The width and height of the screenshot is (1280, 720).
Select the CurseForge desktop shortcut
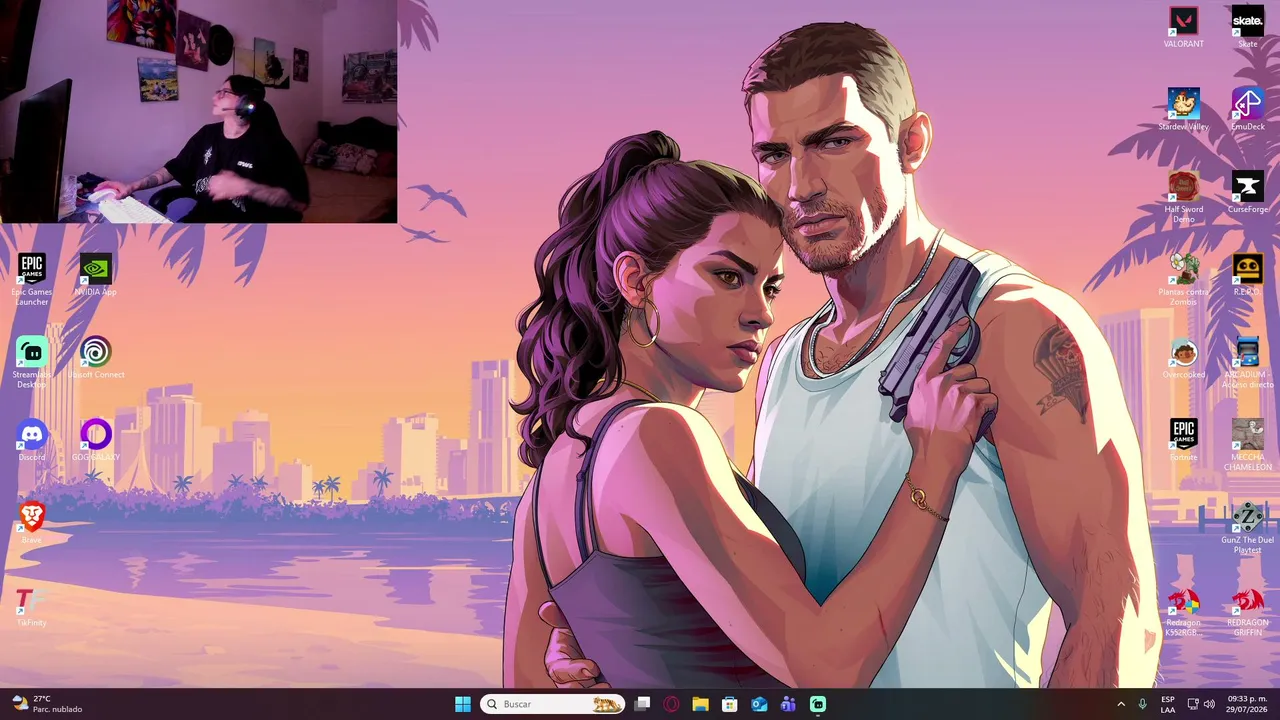tap(1247, 192)
